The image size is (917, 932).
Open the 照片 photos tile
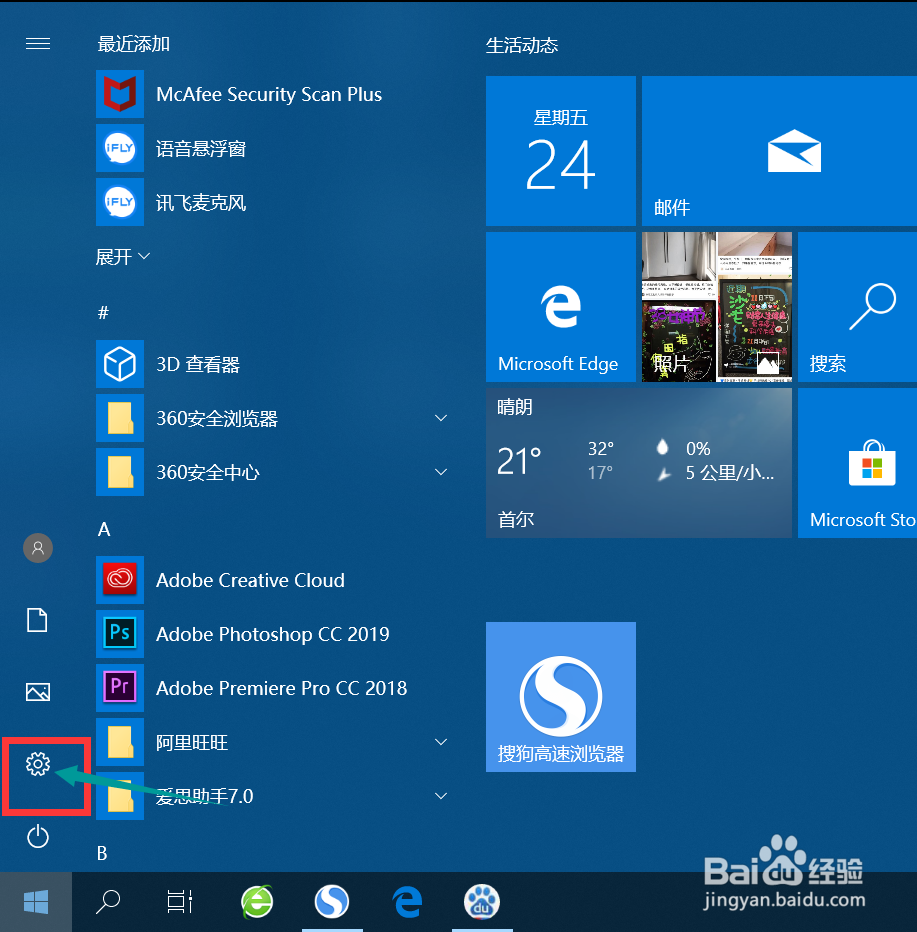pos(717,307)
